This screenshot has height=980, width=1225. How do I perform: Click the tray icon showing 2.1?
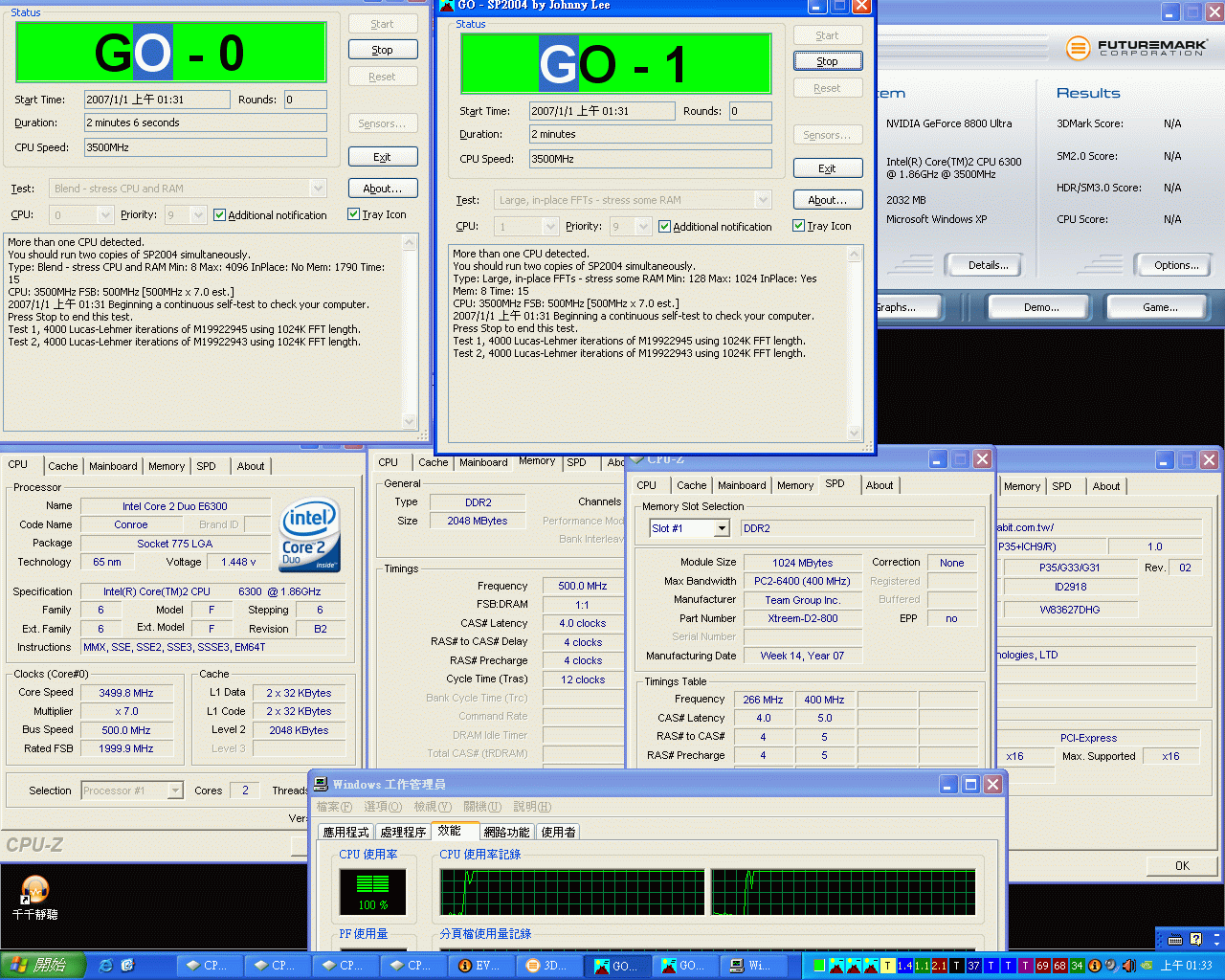pyautogui.click(x=939, y=966)
